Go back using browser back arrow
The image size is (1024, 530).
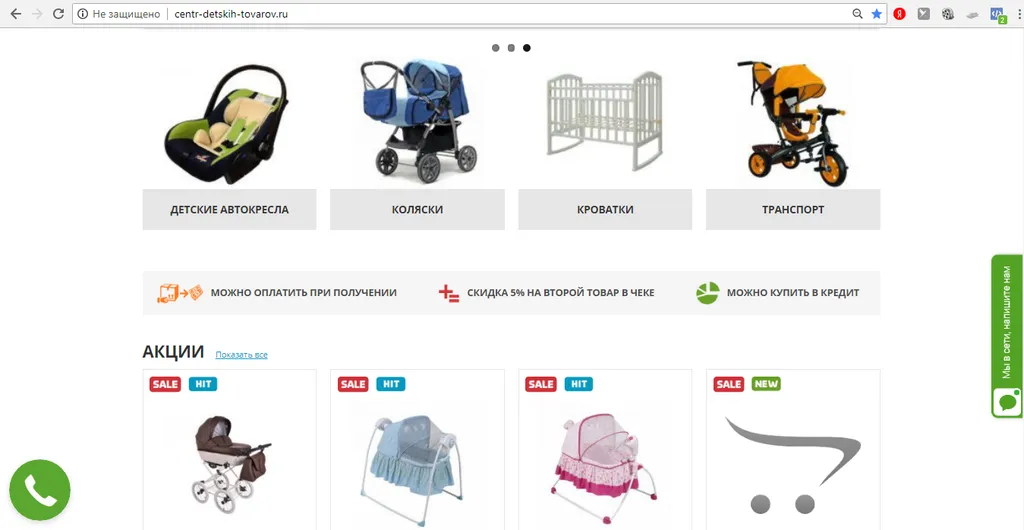click(16, 14)
